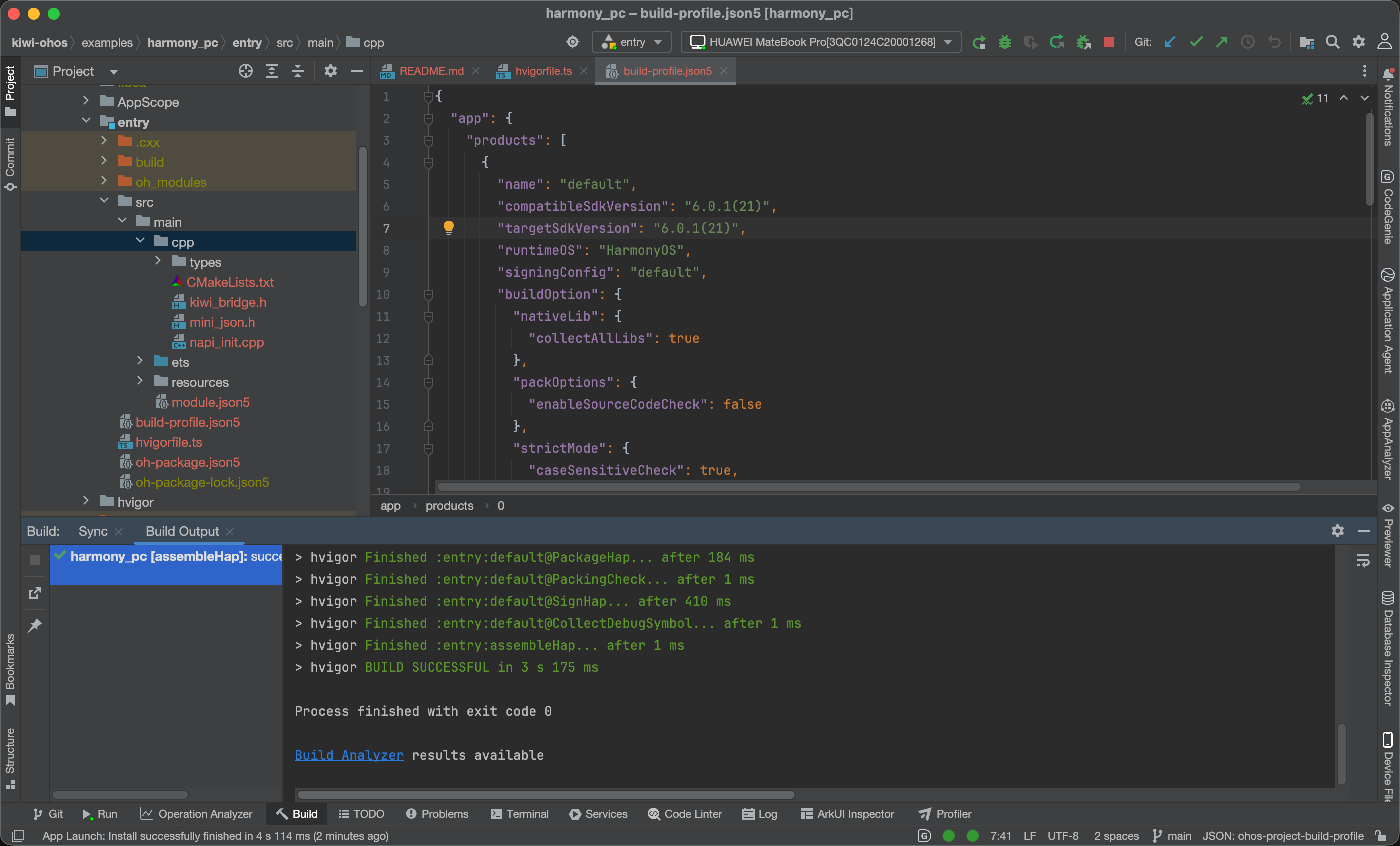Click the editor horizontal scrollbar
Viewport: 1400px width, 846px height.
(x=869, y=487)
